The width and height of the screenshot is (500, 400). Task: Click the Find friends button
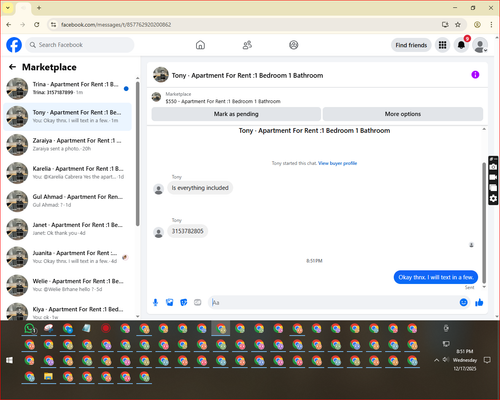coord(411,45)
